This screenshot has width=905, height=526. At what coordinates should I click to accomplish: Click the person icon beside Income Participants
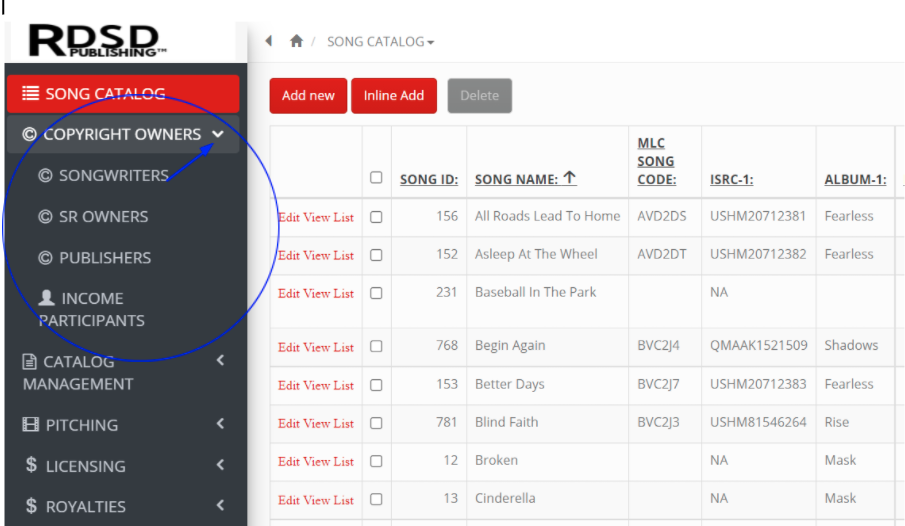point(46,298)
